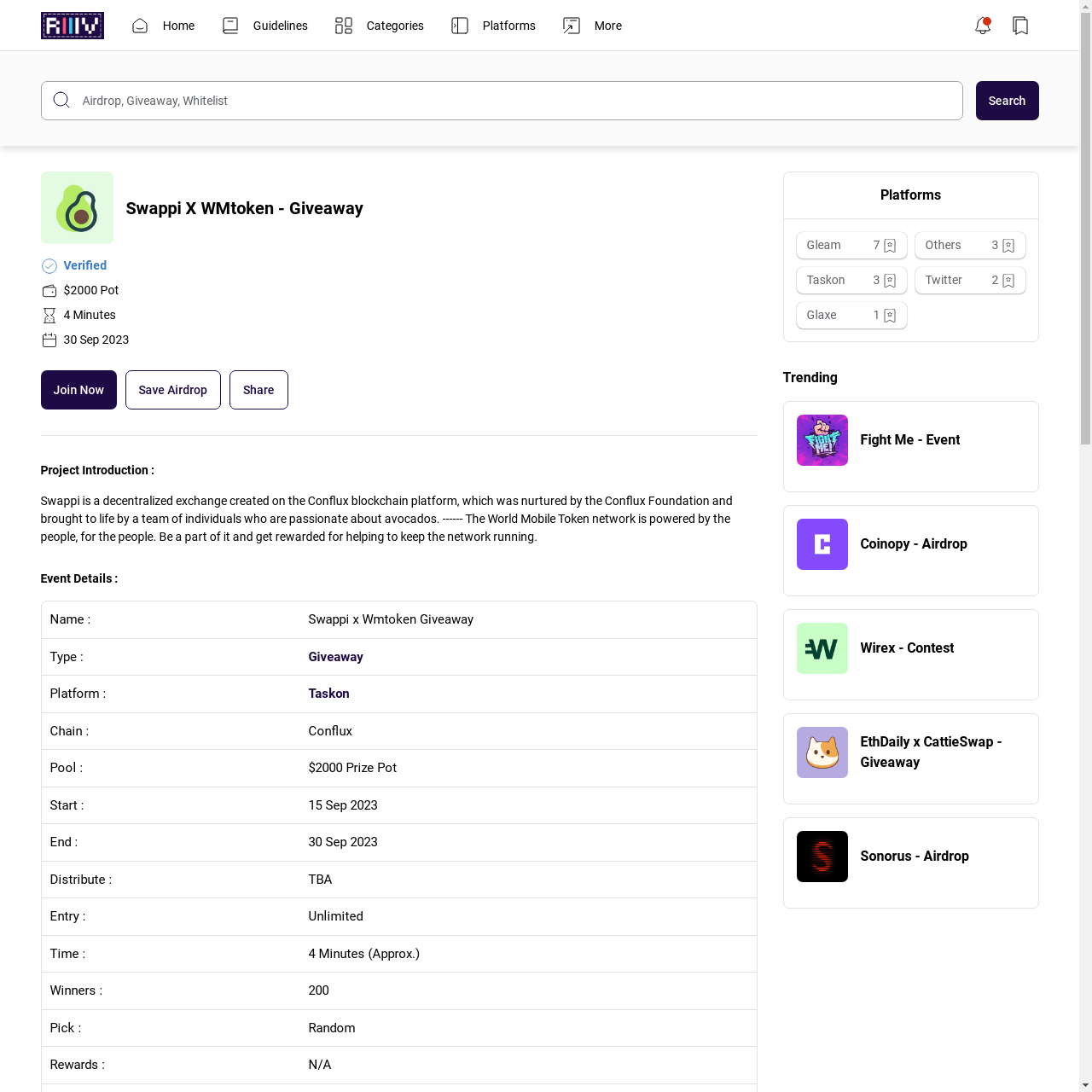
Task: Open the saved bookmarks icon in header
Action: pos(1020,26)
